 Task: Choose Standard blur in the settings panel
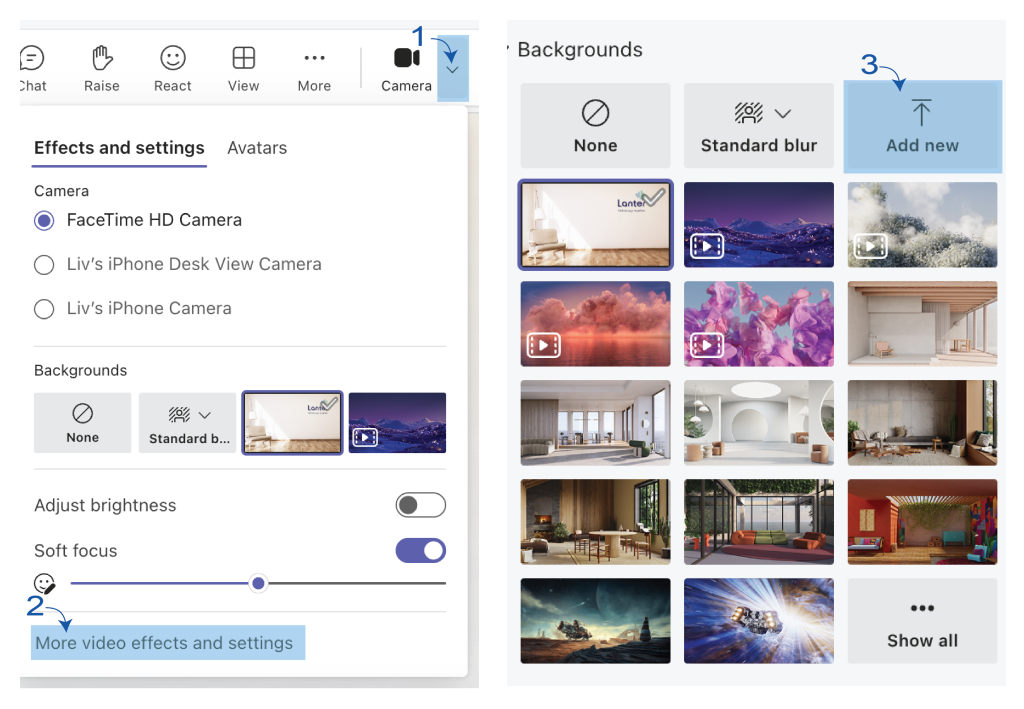[x=187, y=423]
